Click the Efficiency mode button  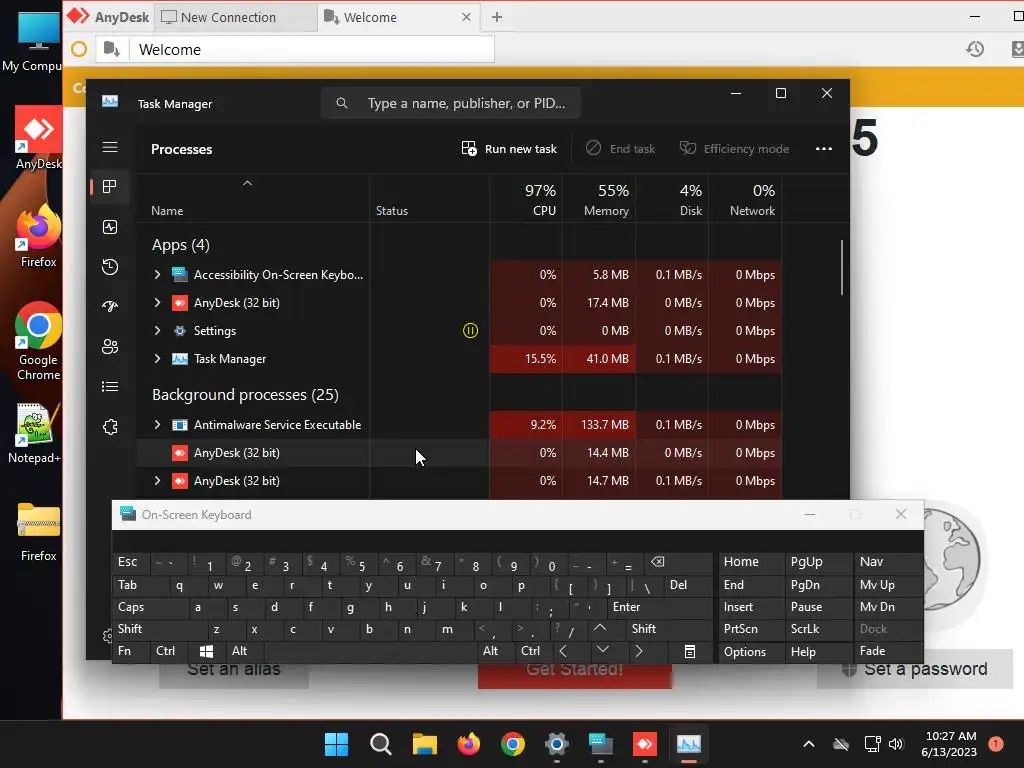pos(734,149)
